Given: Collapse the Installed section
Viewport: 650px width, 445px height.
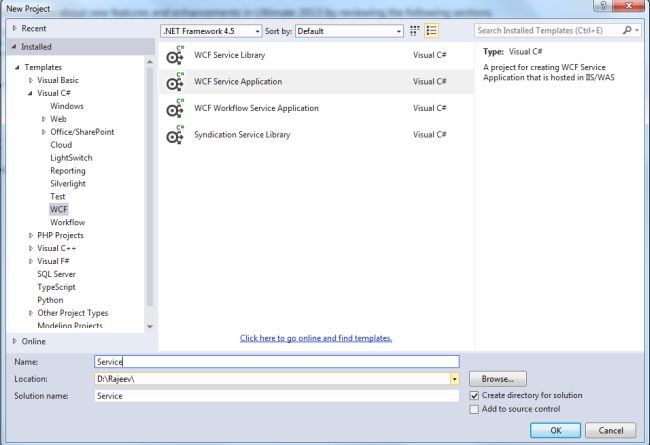Looking at the screenshot, I should pyautogui.click(x=15, y=46).
